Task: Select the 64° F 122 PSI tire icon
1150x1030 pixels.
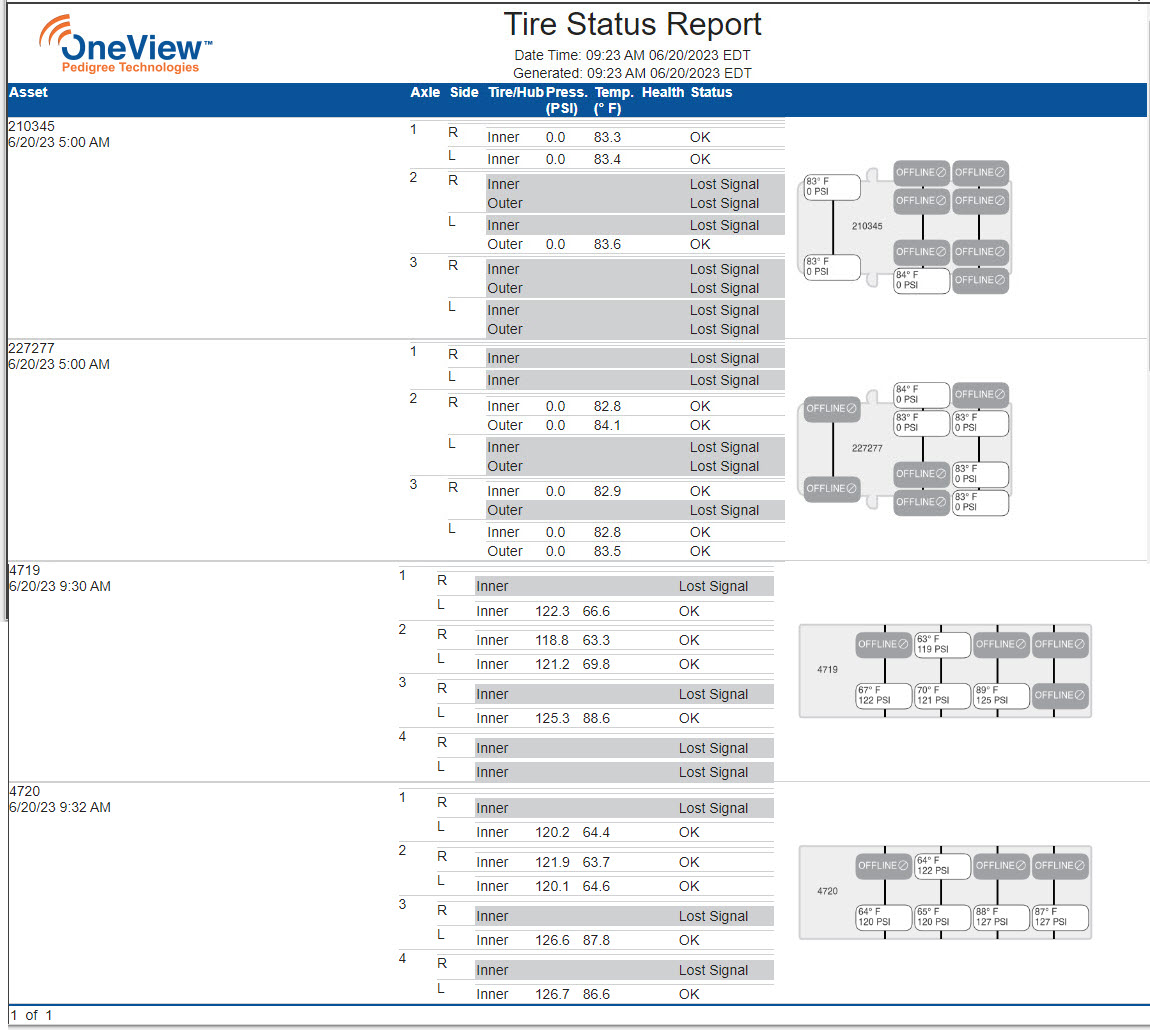Action: [943, 865]
